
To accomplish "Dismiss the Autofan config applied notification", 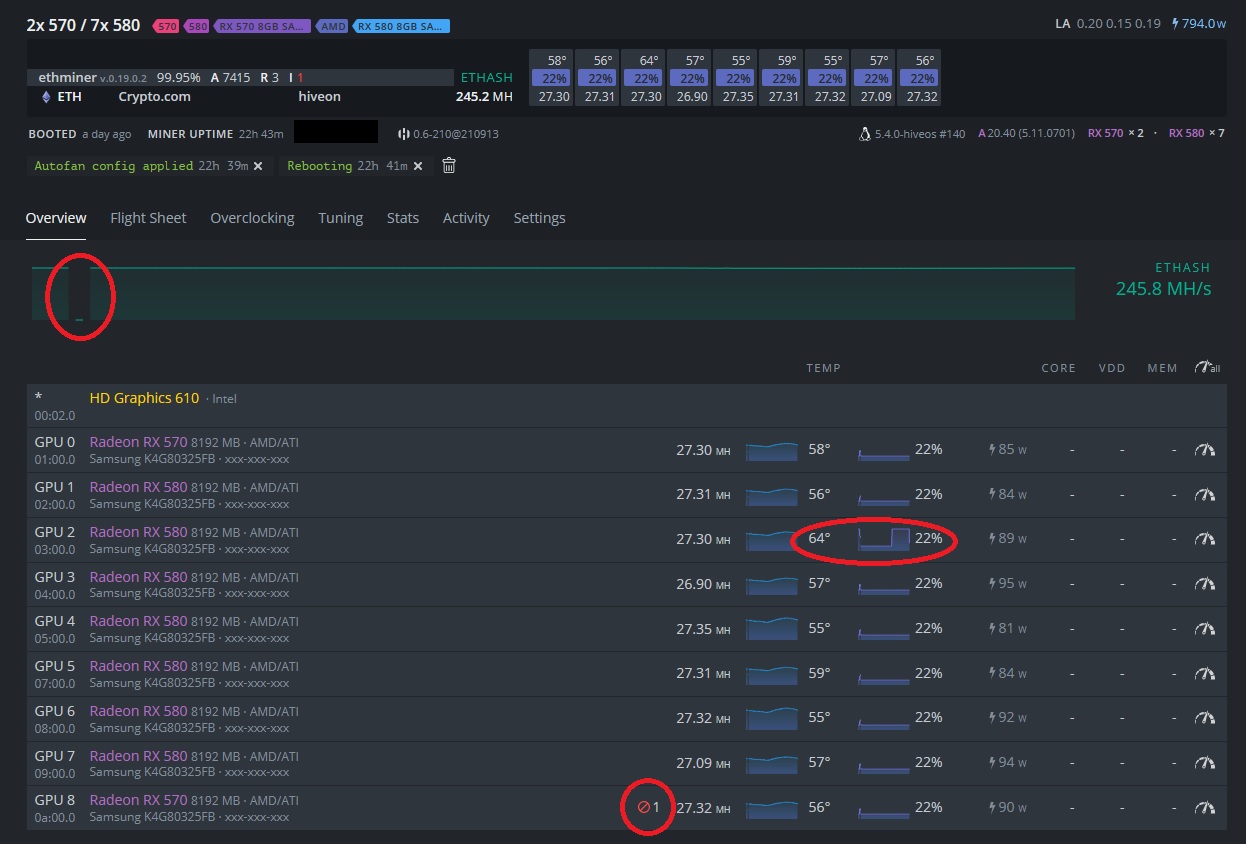I will pyautogui.click(x=257, y=165).
